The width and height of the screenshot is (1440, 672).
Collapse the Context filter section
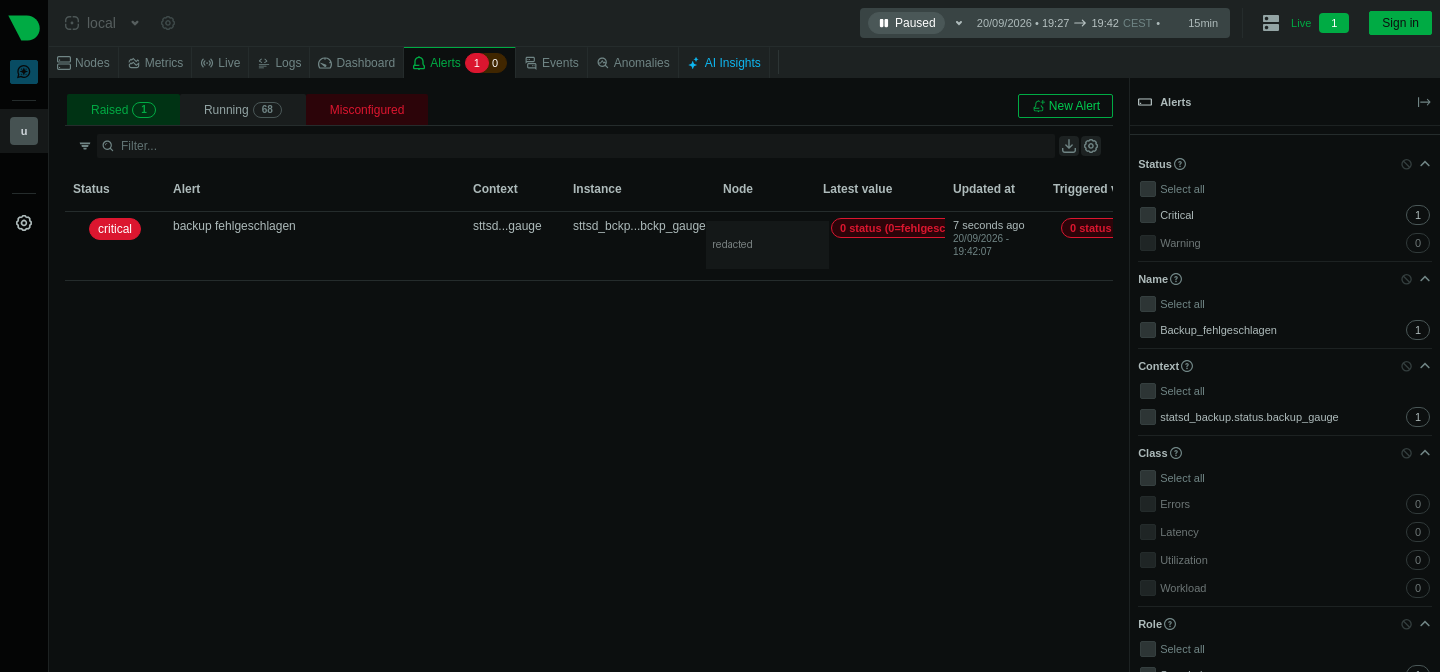[x=1425, y=366]
